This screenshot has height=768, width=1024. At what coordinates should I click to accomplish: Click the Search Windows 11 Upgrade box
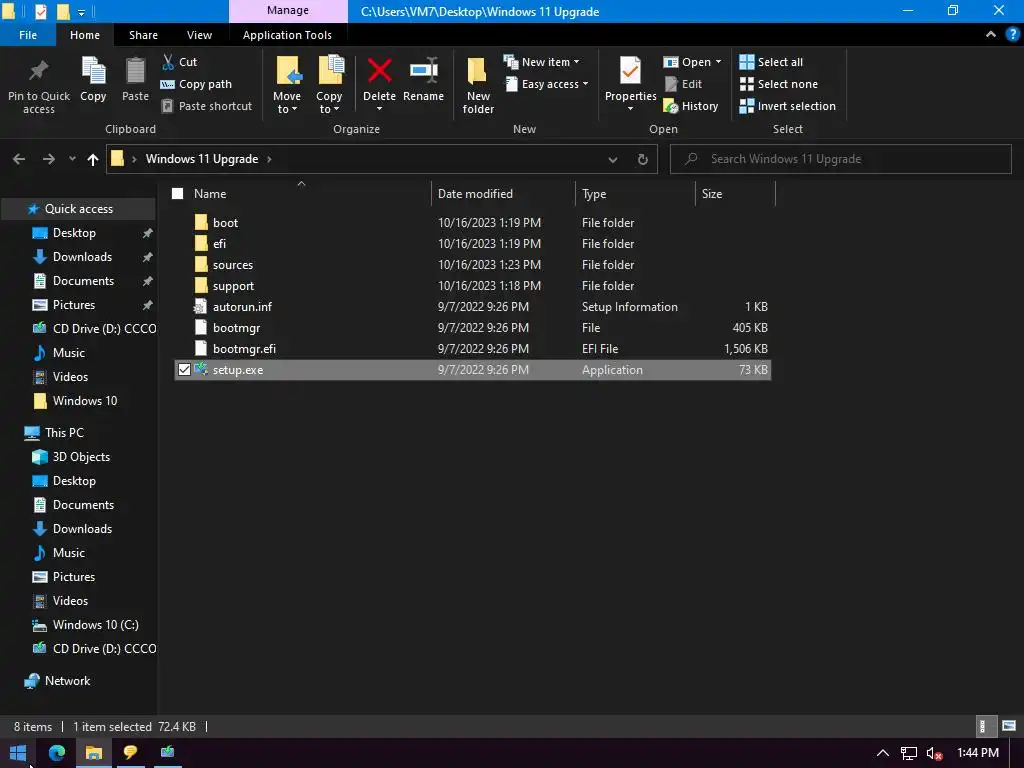pyautogui.click(x=840, y=159)
